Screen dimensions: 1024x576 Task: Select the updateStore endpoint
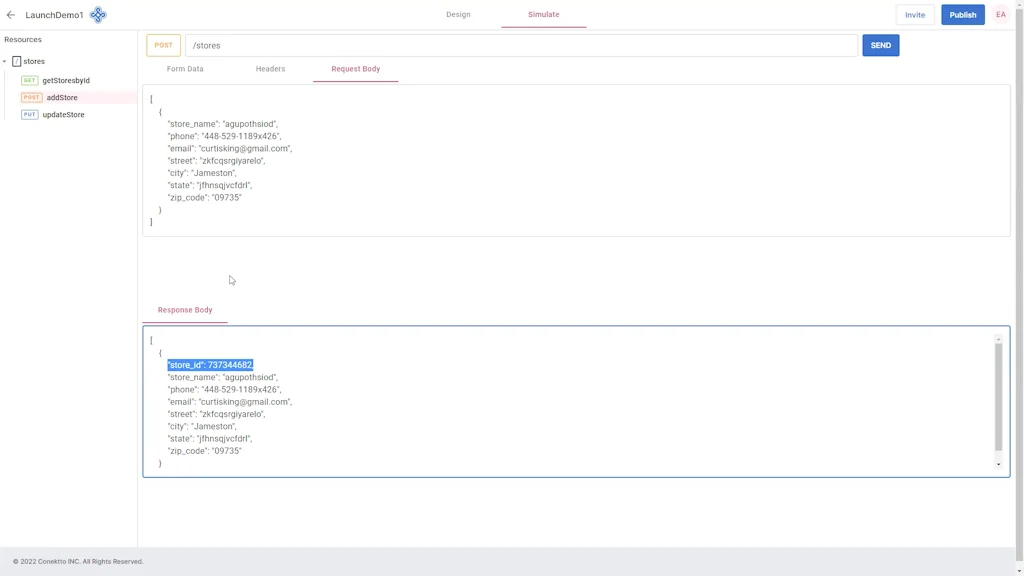click(63, 114)
